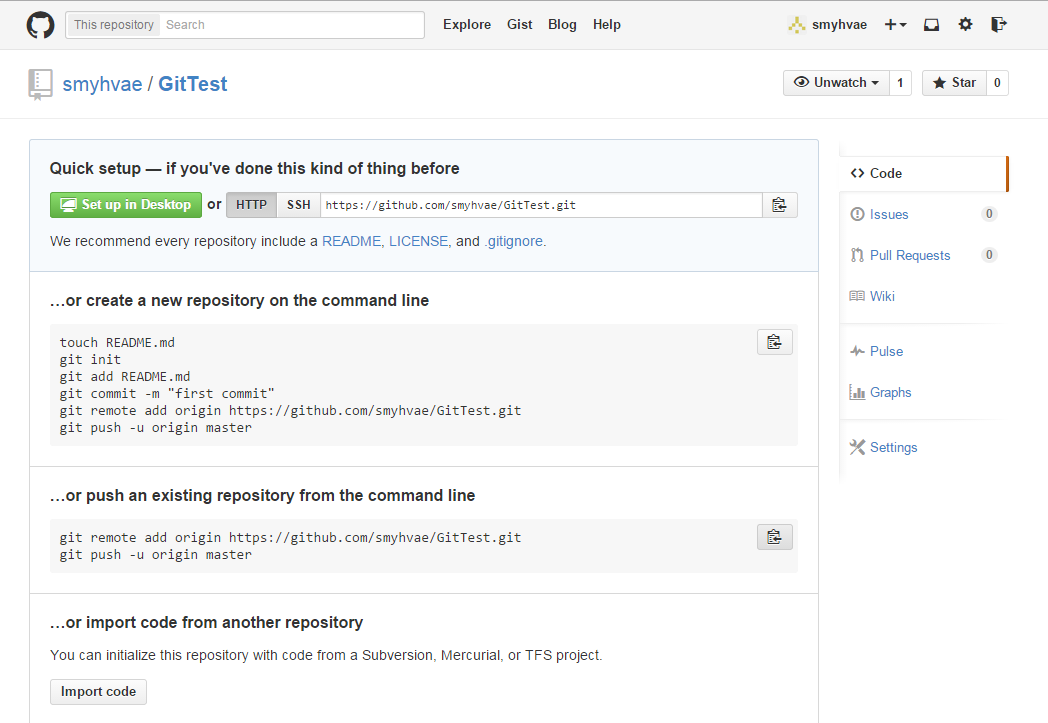The height and width of the screenshot is (723, 1048).
Task: Click the This repository search scope label
Action: pyautogui.click(x=114, y=25)
